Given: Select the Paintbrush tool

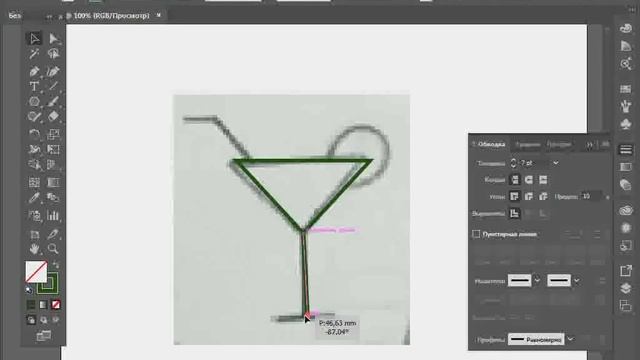Looking at the screenshot, I should [53, 101].
